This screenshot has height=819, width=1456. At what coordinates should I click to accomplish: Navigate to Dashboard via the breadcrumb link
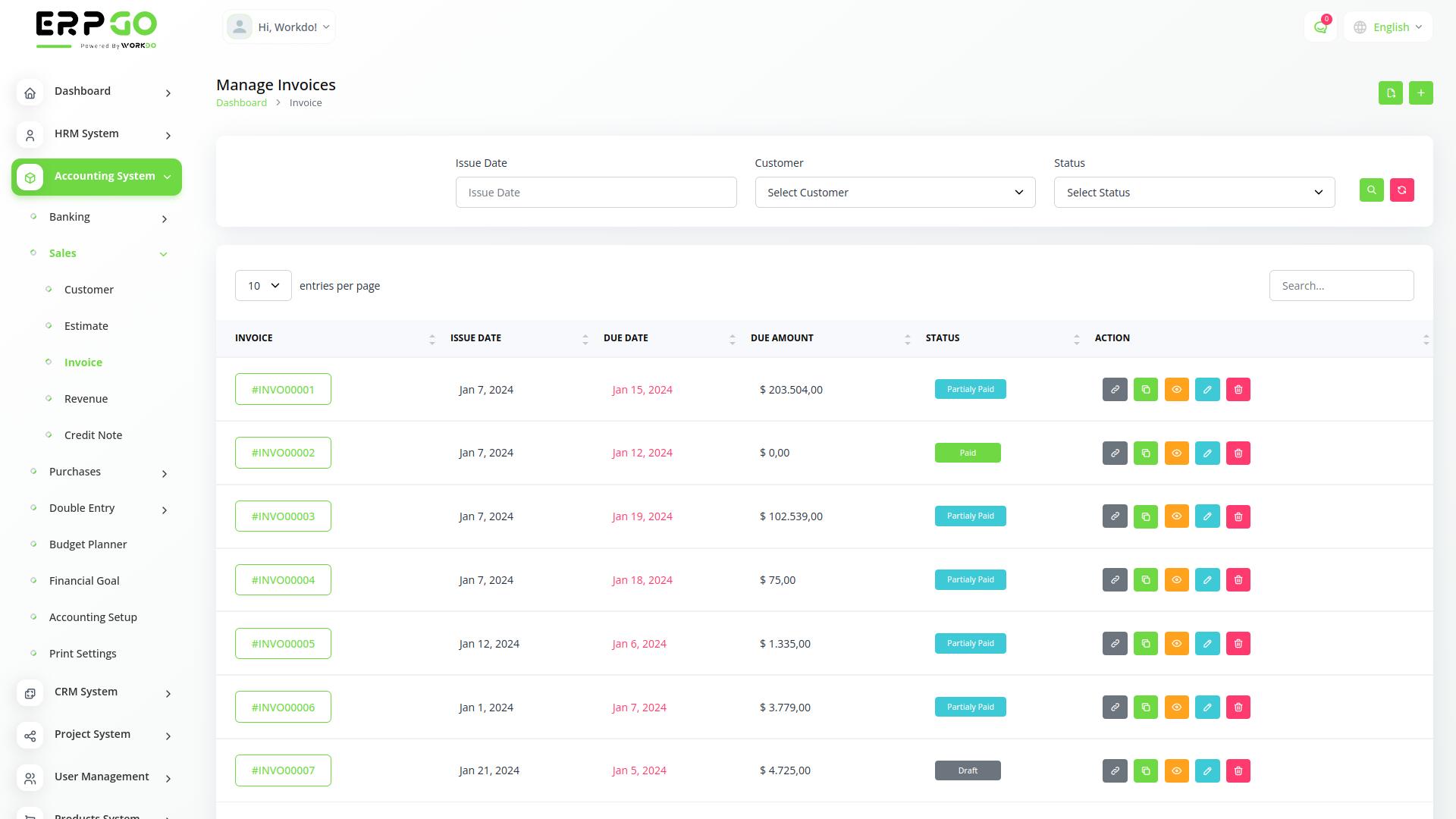[241, 102]
